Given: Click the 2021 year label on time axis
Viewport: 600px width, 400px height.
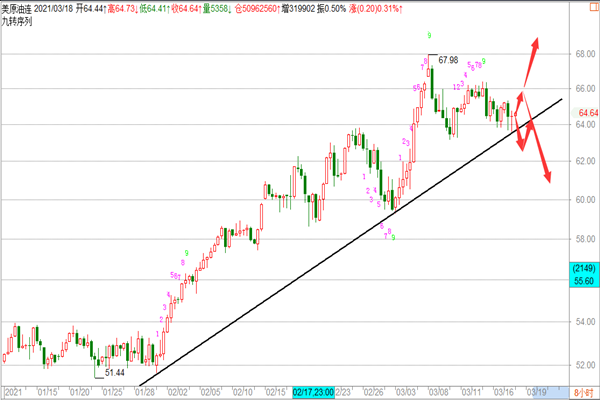Looking at the screenshot, I should click(x=13, y=393).
